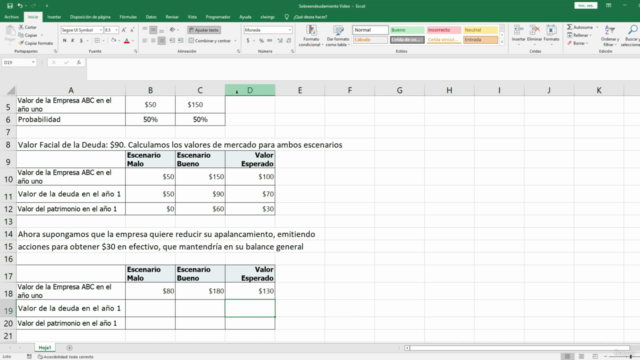Open Dar formato como tabla menu
640x360 pixels.
coord(338,36)
